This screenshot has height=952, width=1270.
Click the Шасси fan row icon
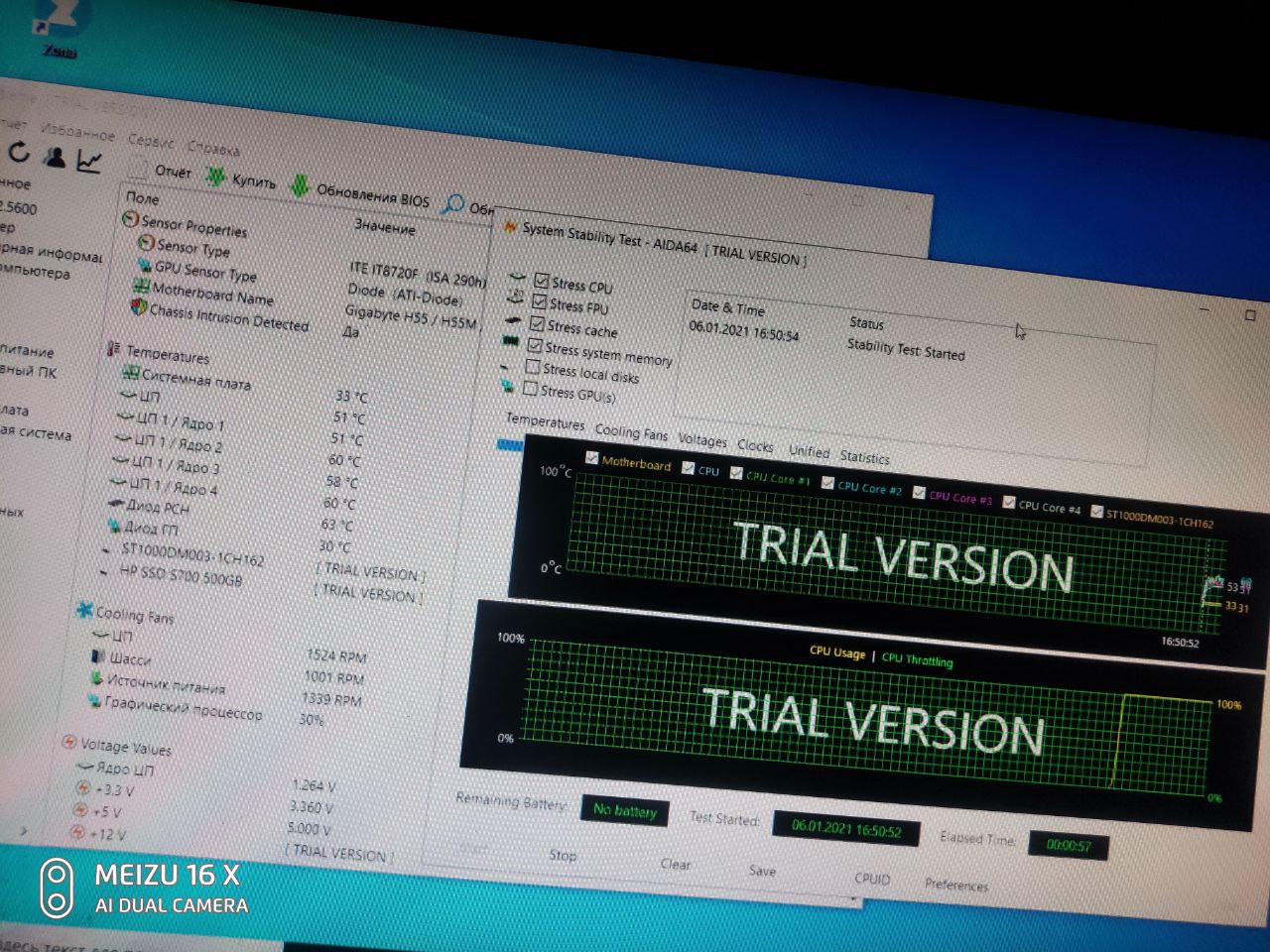point(98,656)
